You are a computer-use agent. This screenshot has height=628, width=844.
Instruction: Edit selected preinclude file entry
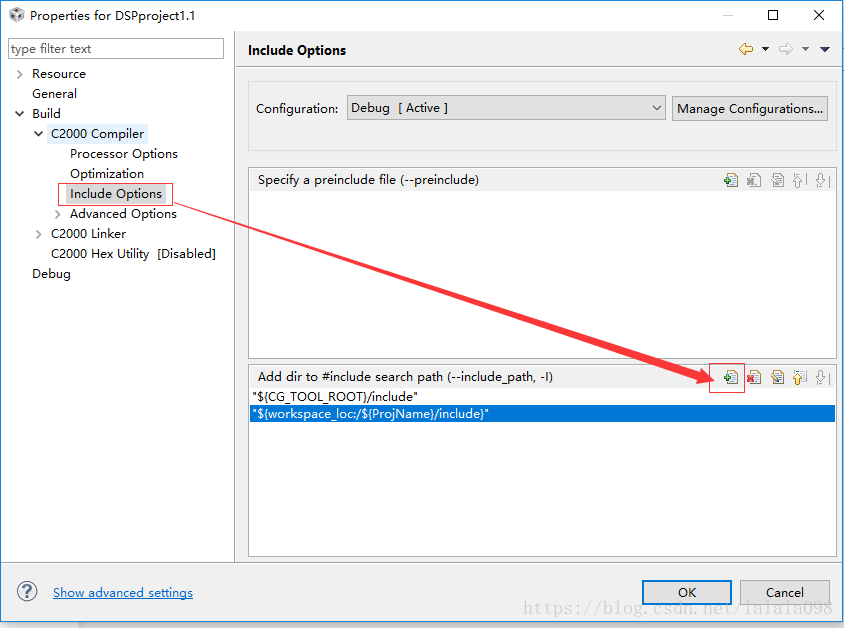[x=777, y=180]
